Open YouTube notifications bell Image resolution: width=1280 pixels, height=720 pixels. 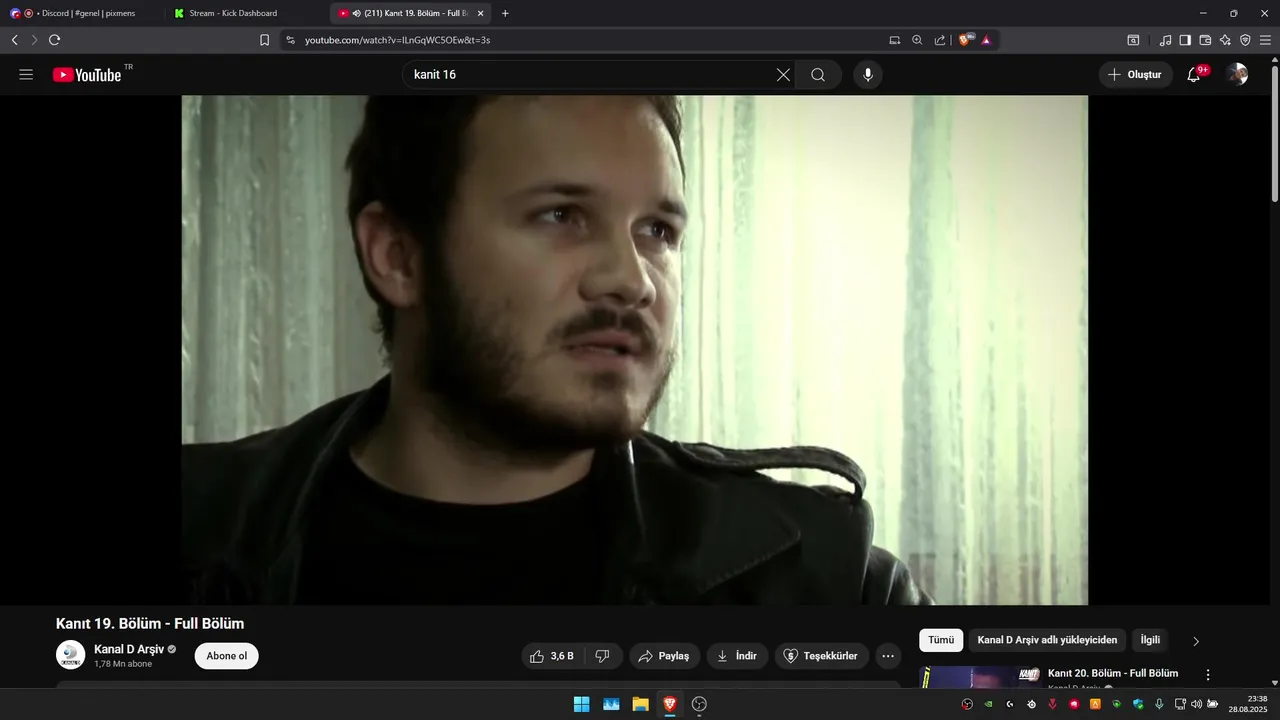tap(1194, 75)
